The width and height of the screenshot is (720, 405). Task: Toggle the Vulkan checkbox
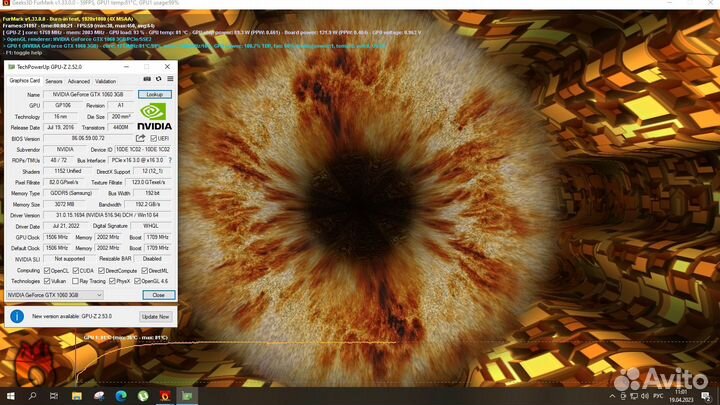[x=47, y=281]
